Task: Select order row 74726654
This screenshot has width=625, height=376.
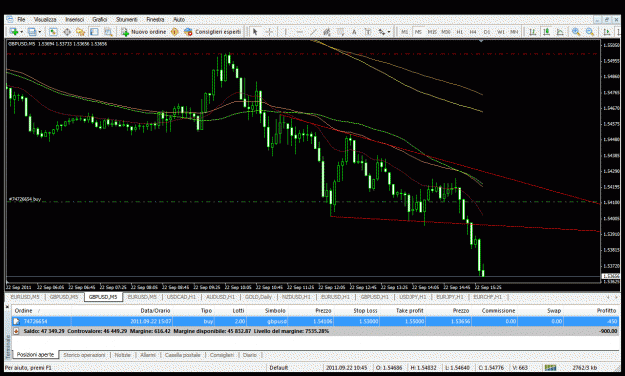Action: [315, 321]
